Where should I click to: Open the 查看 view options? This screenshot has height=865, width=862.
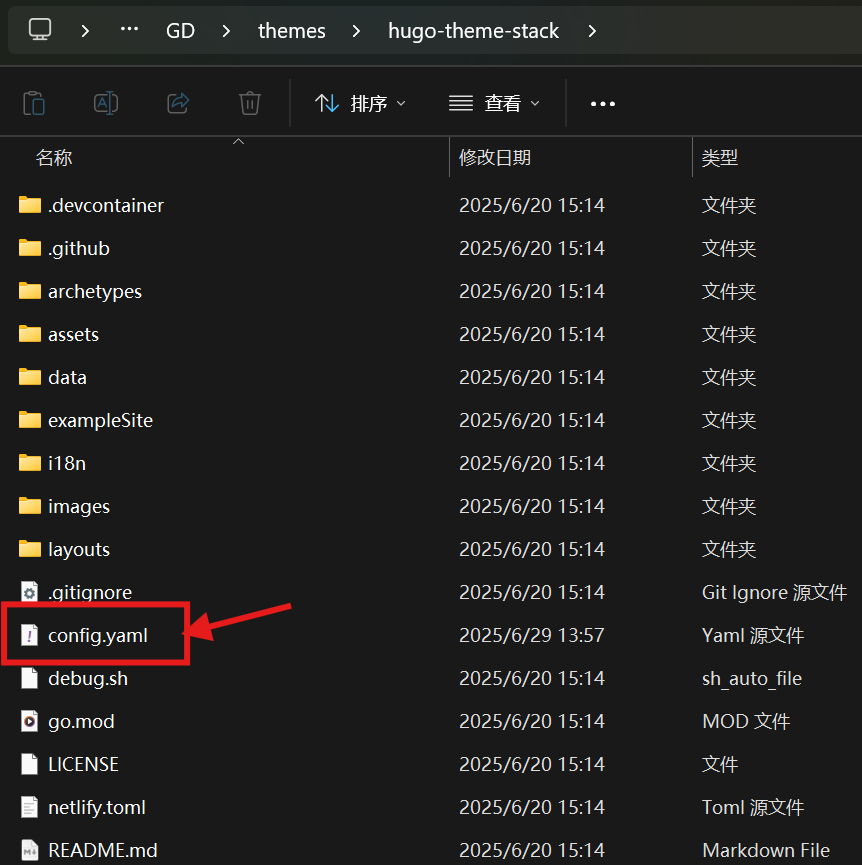(x=489, y=103)
